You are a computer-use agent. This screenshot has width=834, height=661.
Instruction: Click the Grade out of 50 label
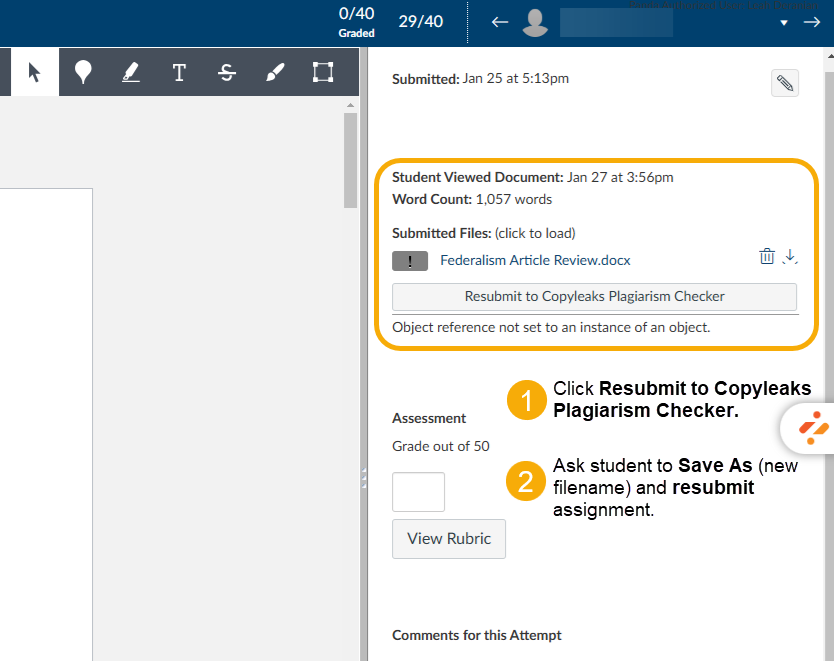tap(440, 446)
